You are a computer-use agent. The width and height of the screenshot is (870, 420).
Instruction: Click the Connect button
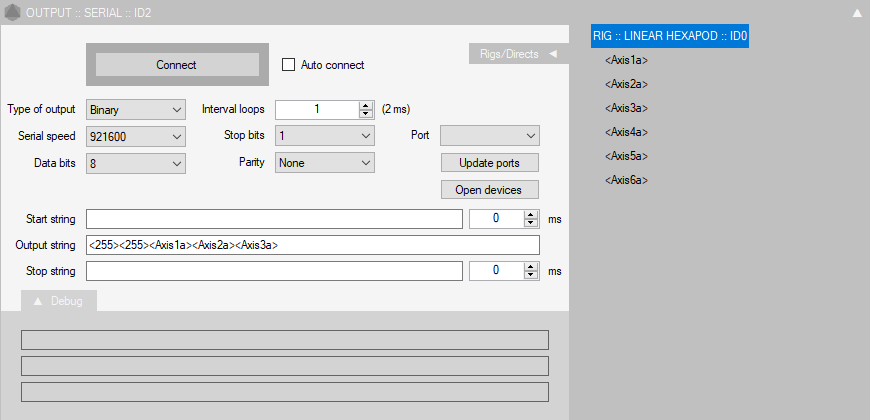coord(177,64)
